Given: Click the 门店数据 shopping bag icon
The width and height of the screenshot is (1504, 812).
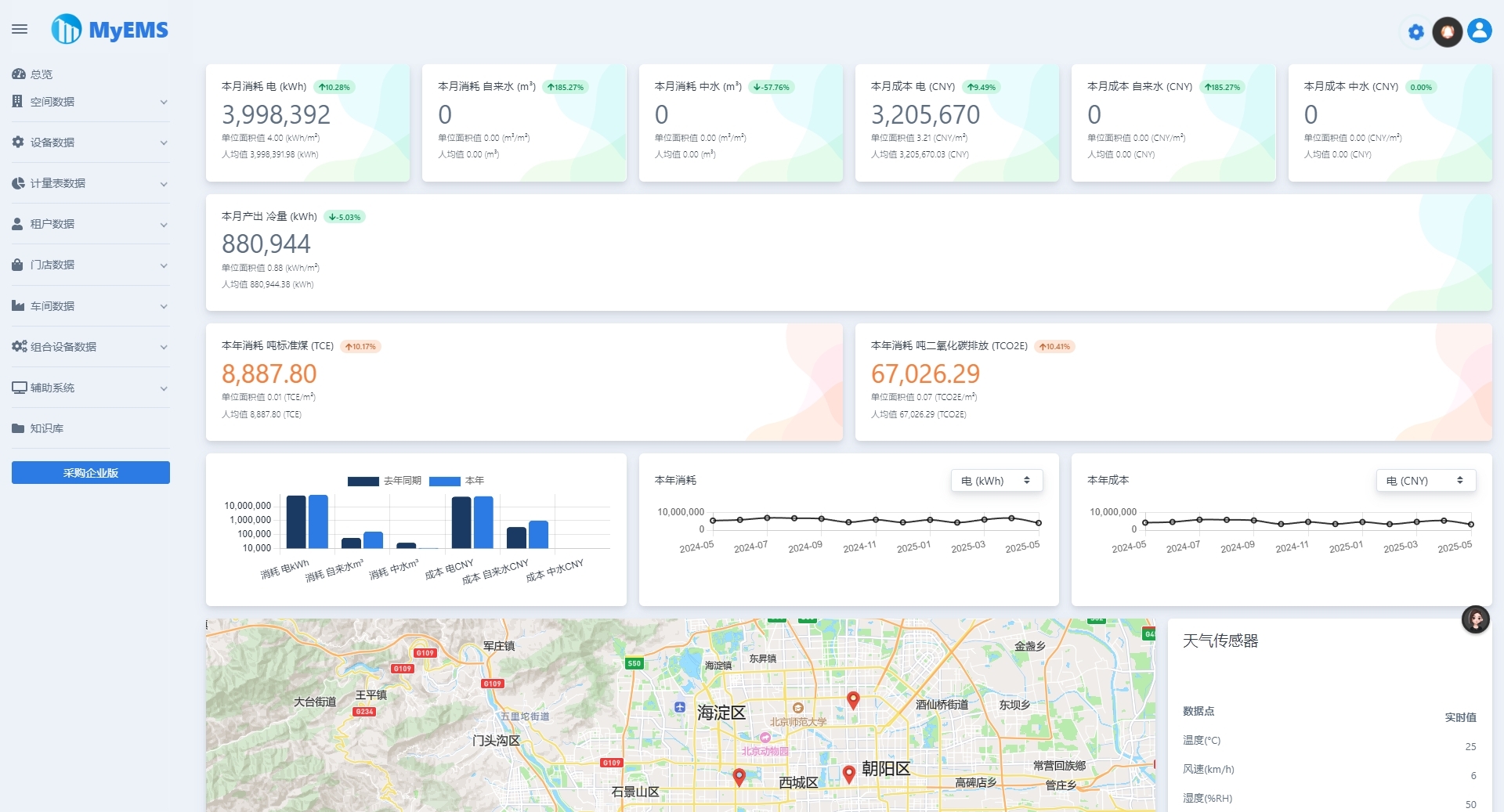Looking at the screenshot, I should pyautogui.click(x=17, y=265).
